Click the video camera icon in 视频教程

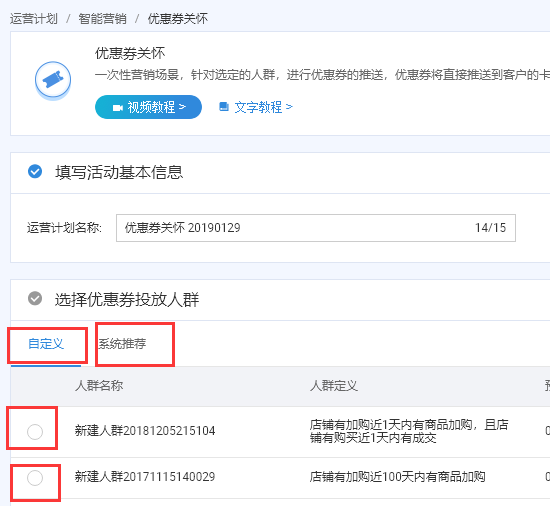pos(118,107)
